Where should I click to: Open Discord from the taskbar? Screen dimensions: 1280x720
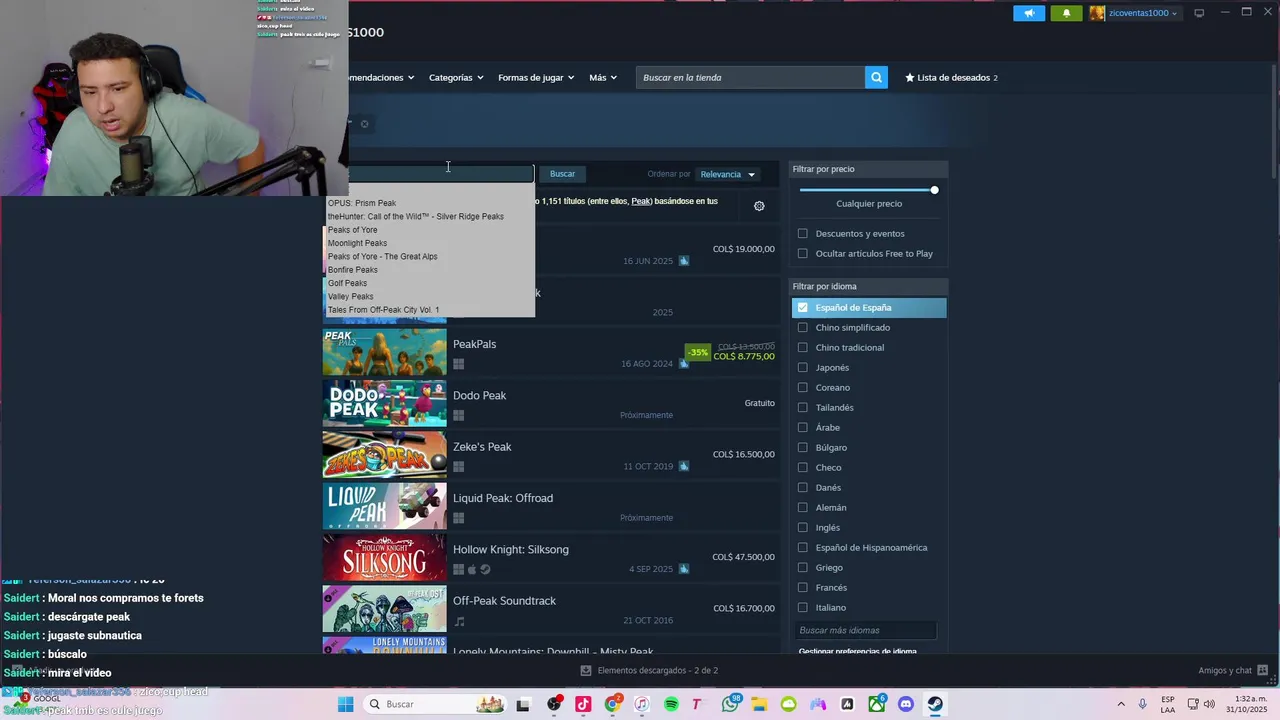coord(906,704)
